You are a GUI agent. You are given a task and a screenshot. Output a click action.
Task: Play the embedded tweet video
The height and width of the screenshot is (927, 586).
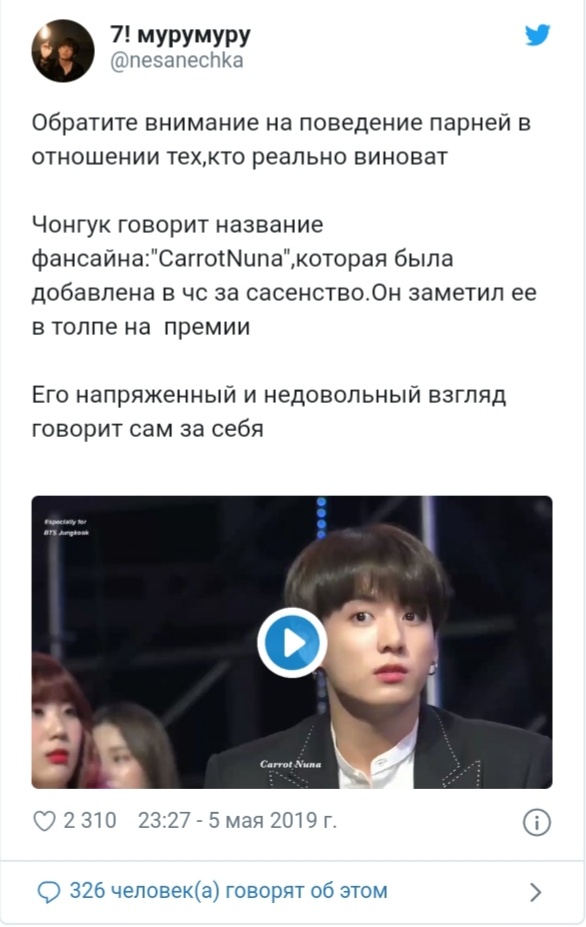tap(292, 643)
